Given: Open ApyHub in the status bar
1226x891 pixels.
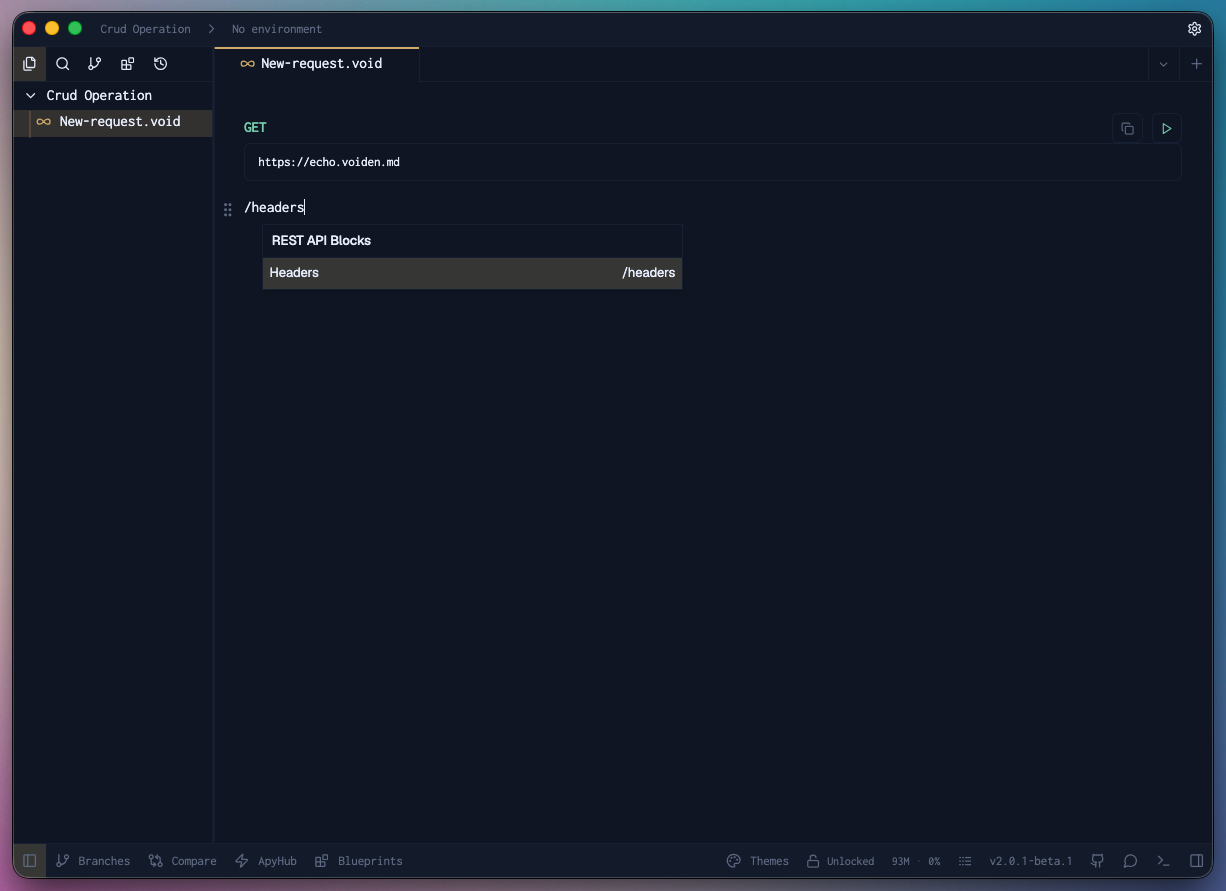Looking at the screenshot, I should tap(266, 861).
